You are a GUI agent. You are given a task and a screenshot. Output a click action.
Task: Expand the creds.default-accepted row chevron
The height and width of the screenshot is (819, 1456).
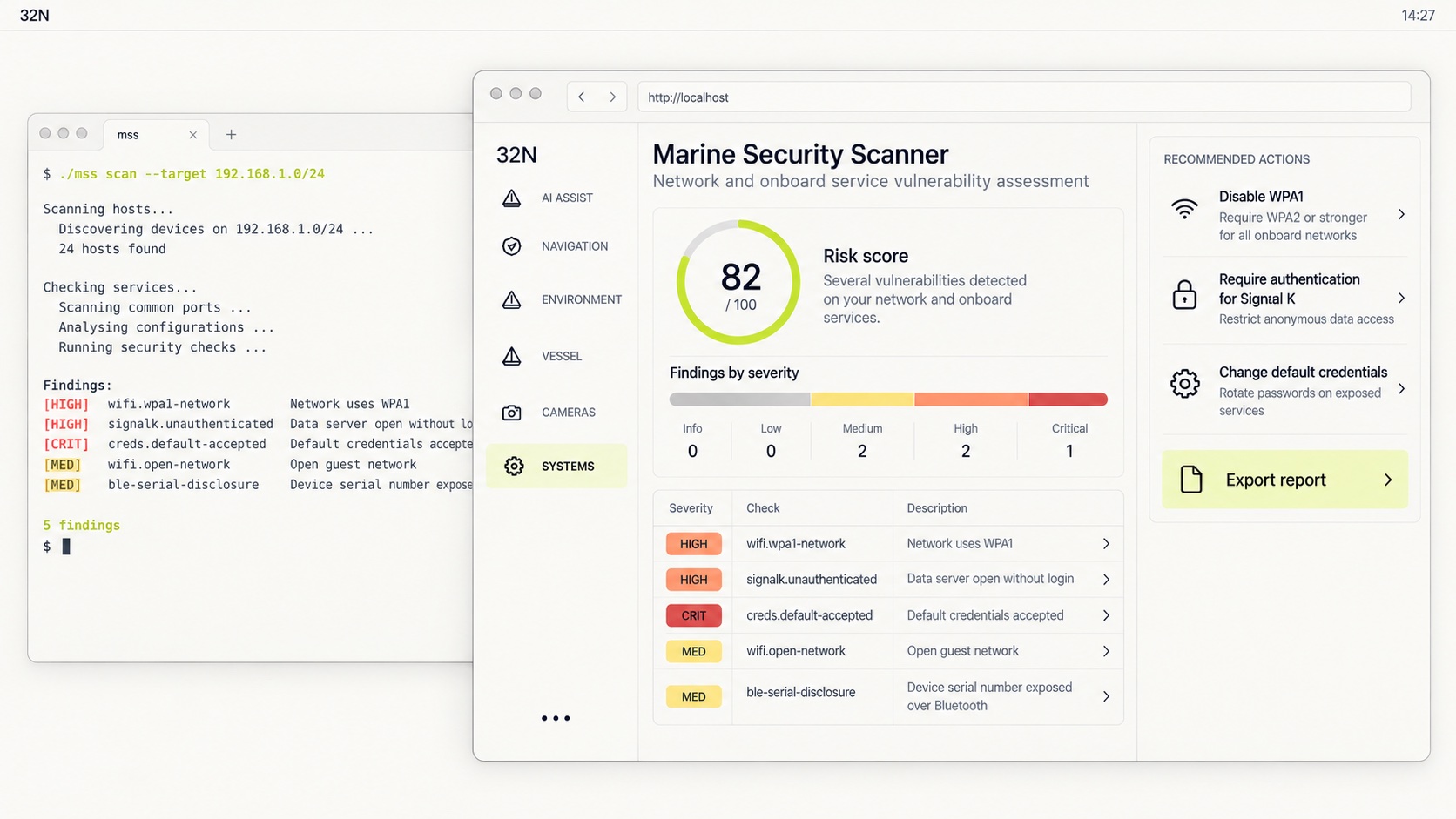pyautogui.click(x=1106, y=615)
